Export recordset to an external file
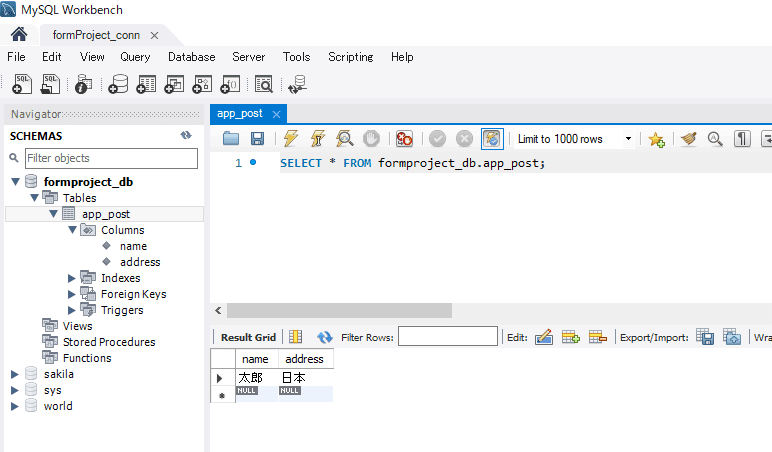Image resolution: width=772 pixels, height=452 pixels. [705, 337]
